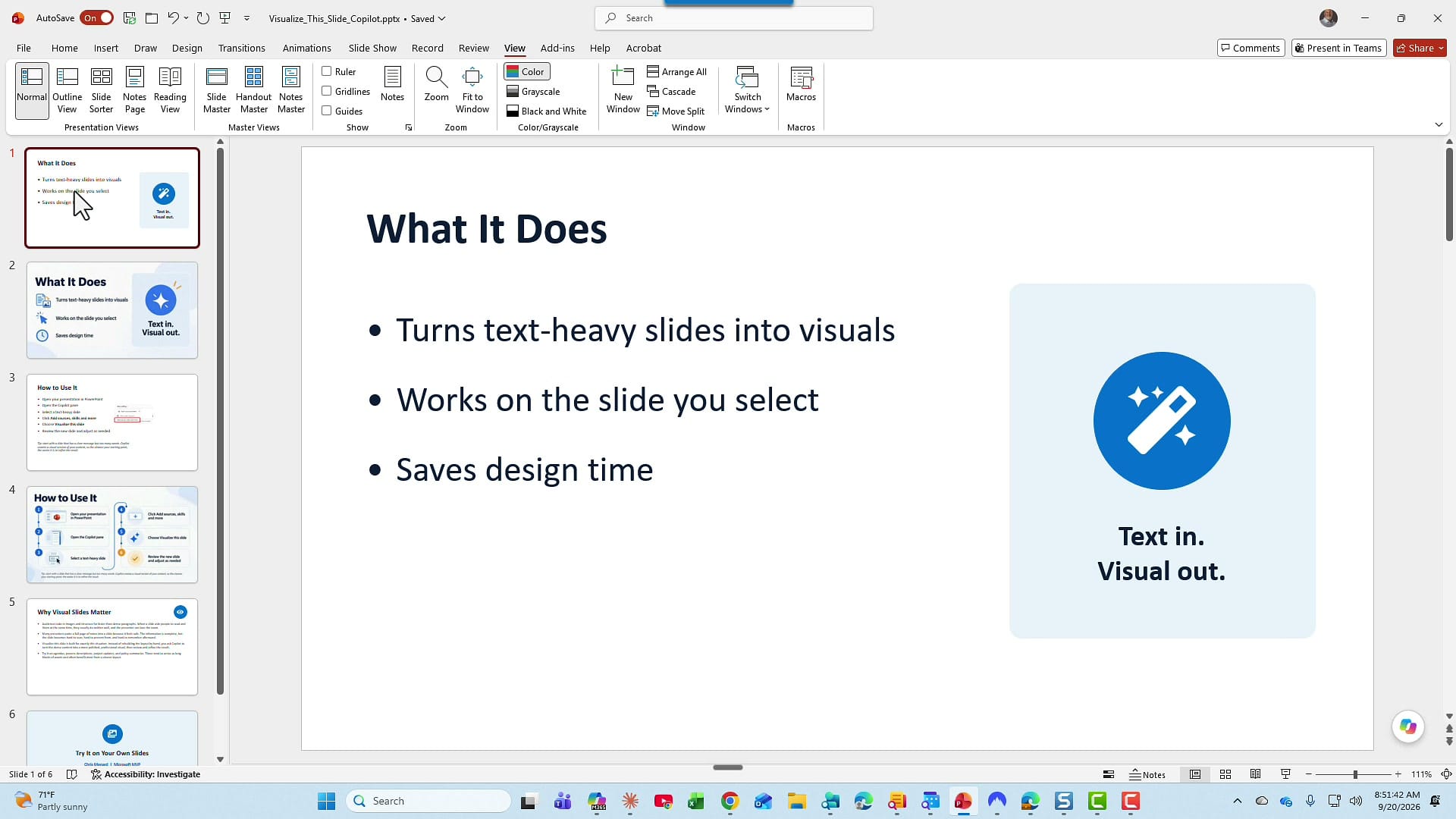Switch to Outline View
The height and width of the screenshot is (819, 1456).
[67, 90]
